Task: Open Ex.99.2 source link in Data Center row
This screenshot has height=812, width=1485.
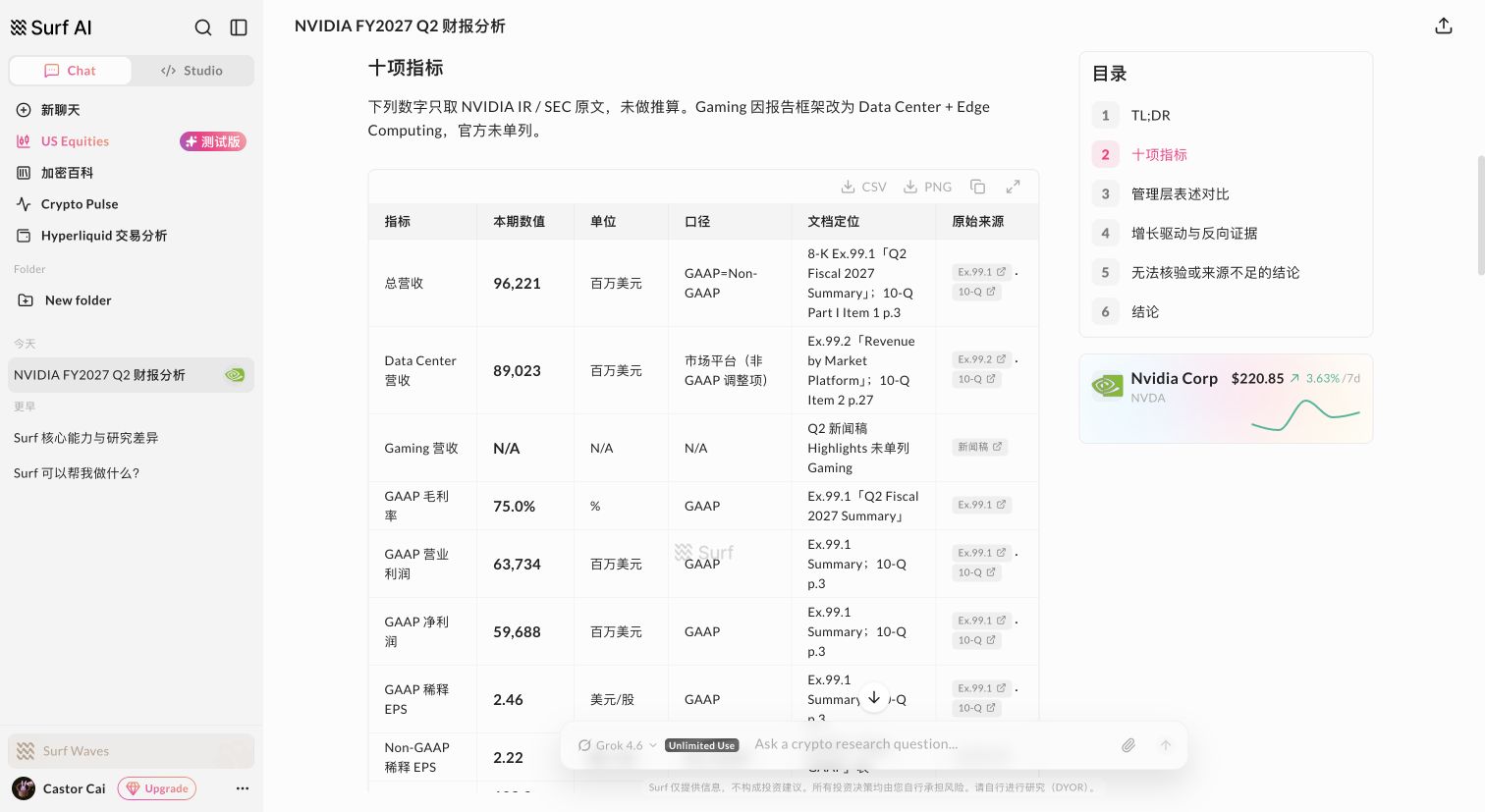Action: pyautogui.click(x=981, y=359)
